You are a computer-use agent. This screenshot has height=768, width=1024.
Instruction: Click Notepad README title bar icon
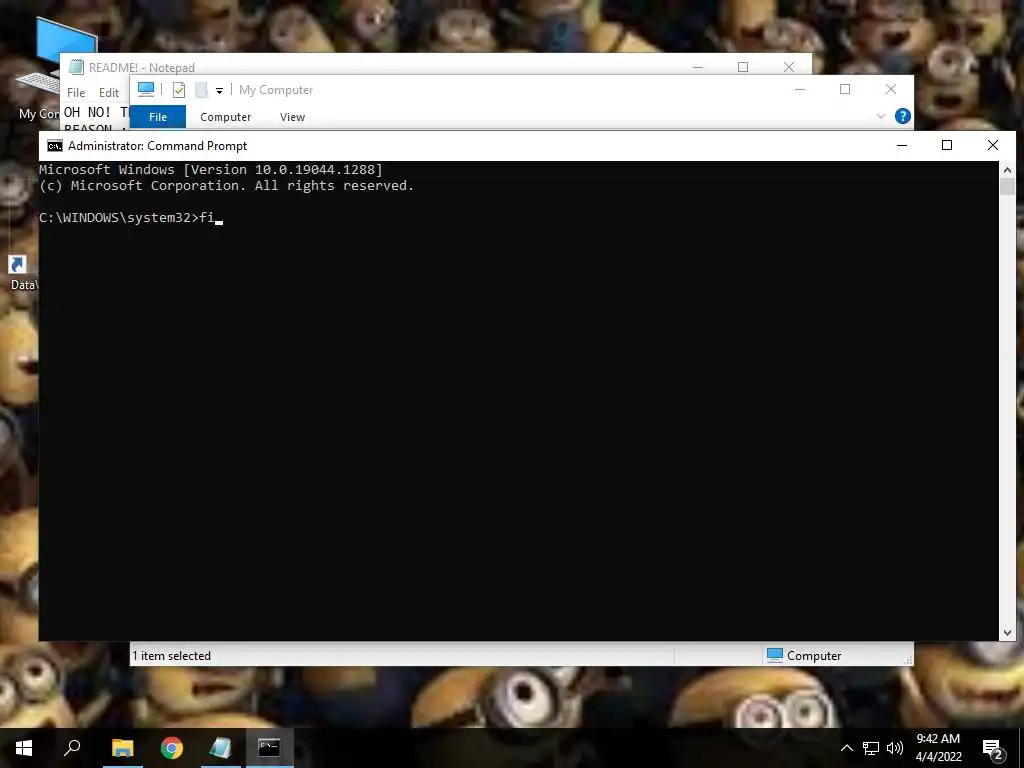[76, 67]
